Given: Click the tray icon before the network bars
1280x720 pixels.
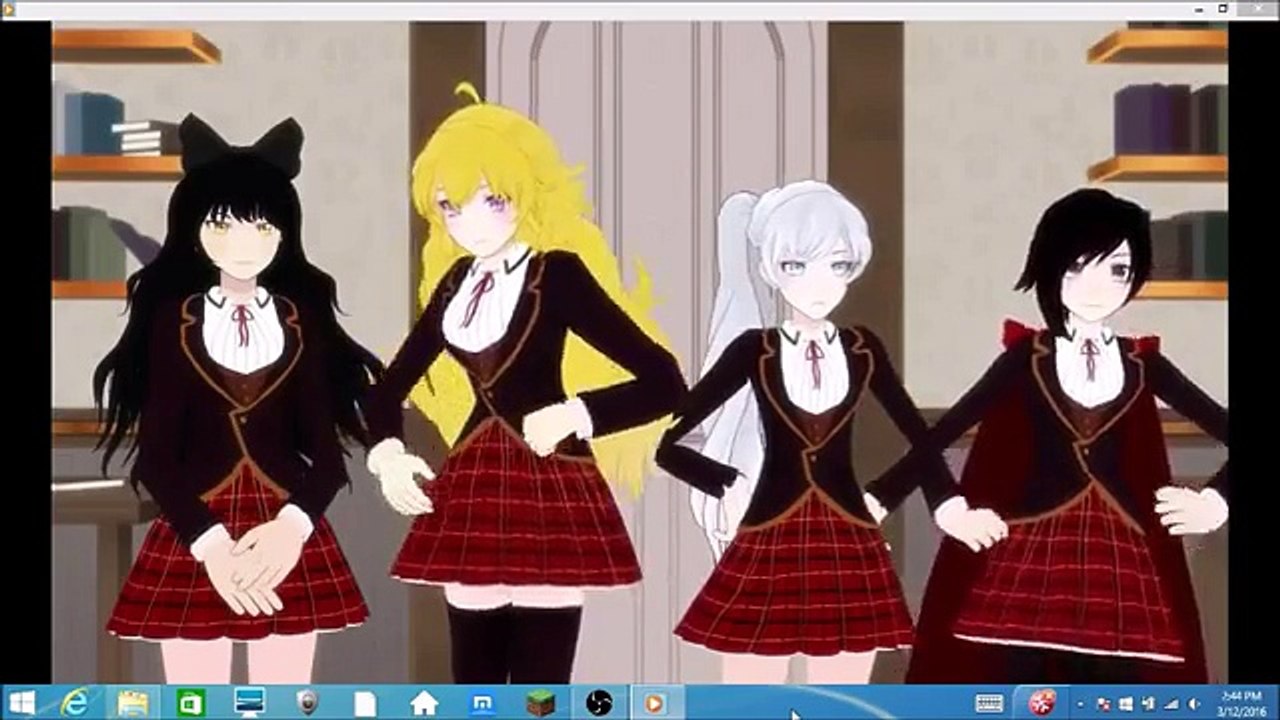Looking at the screenshot, I should pyautogui.click(x=1148, y=704).
